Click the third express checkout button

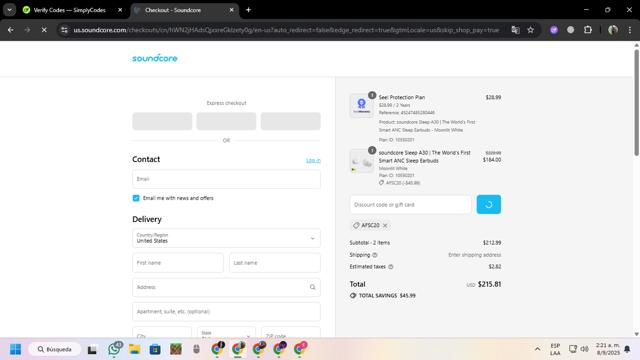[x=291, y=121]
